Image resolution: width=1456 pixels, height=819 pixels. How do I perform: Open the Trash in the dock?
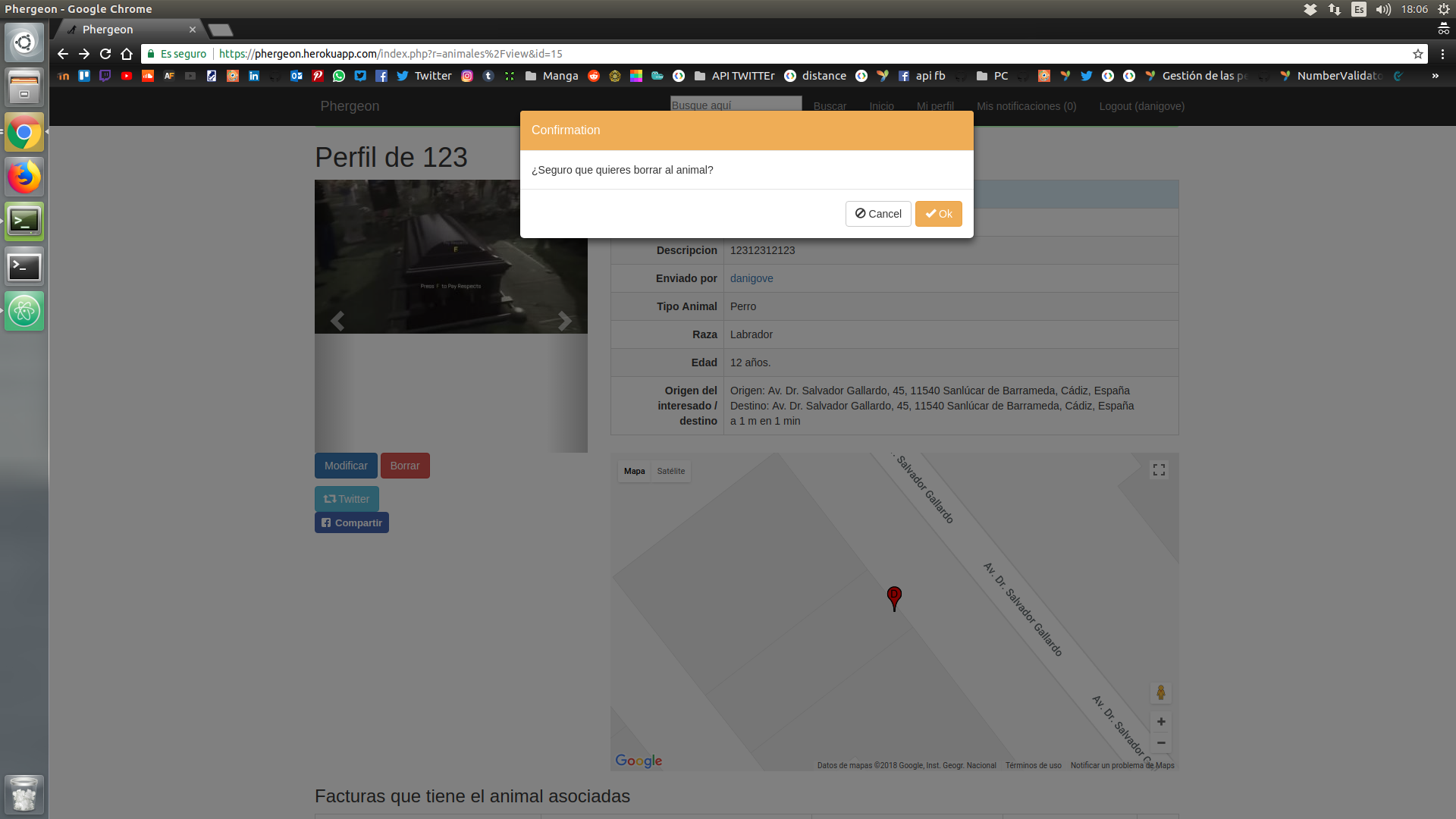pyautogui.click(x=24, y=794)
